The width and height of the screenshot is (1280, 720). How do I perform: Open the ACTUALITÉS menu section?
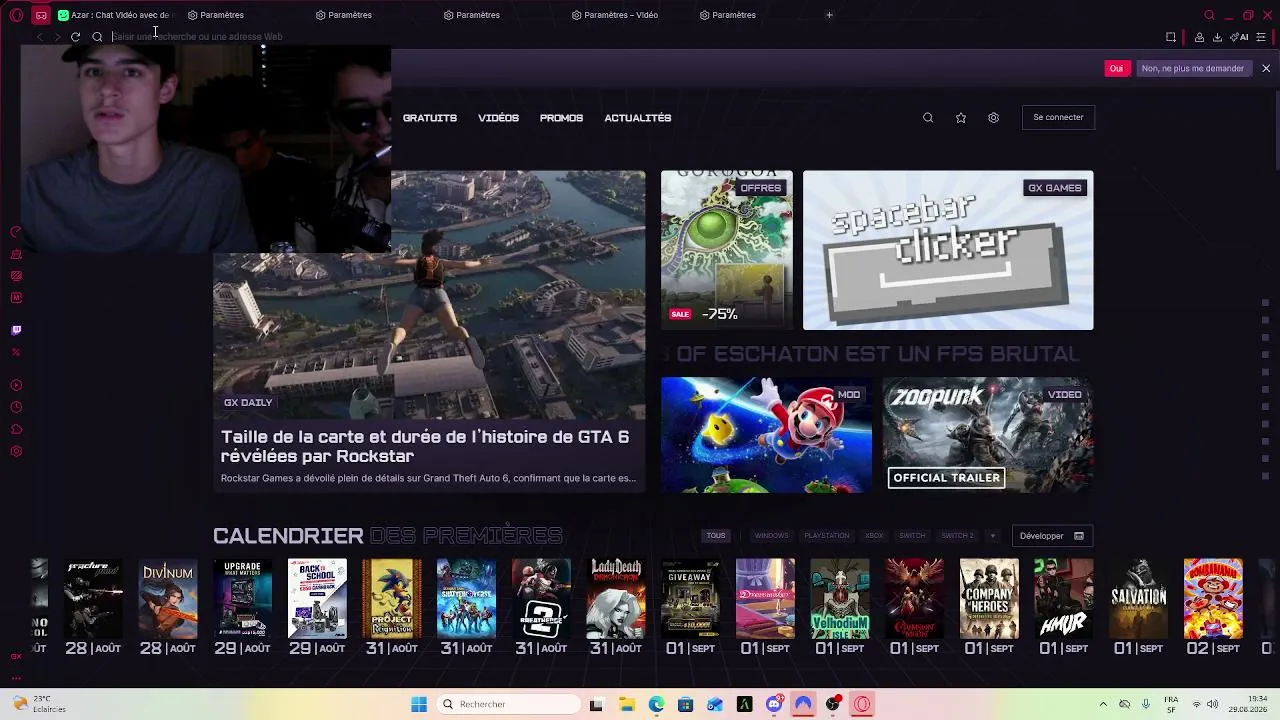click(x=638, y=118)
